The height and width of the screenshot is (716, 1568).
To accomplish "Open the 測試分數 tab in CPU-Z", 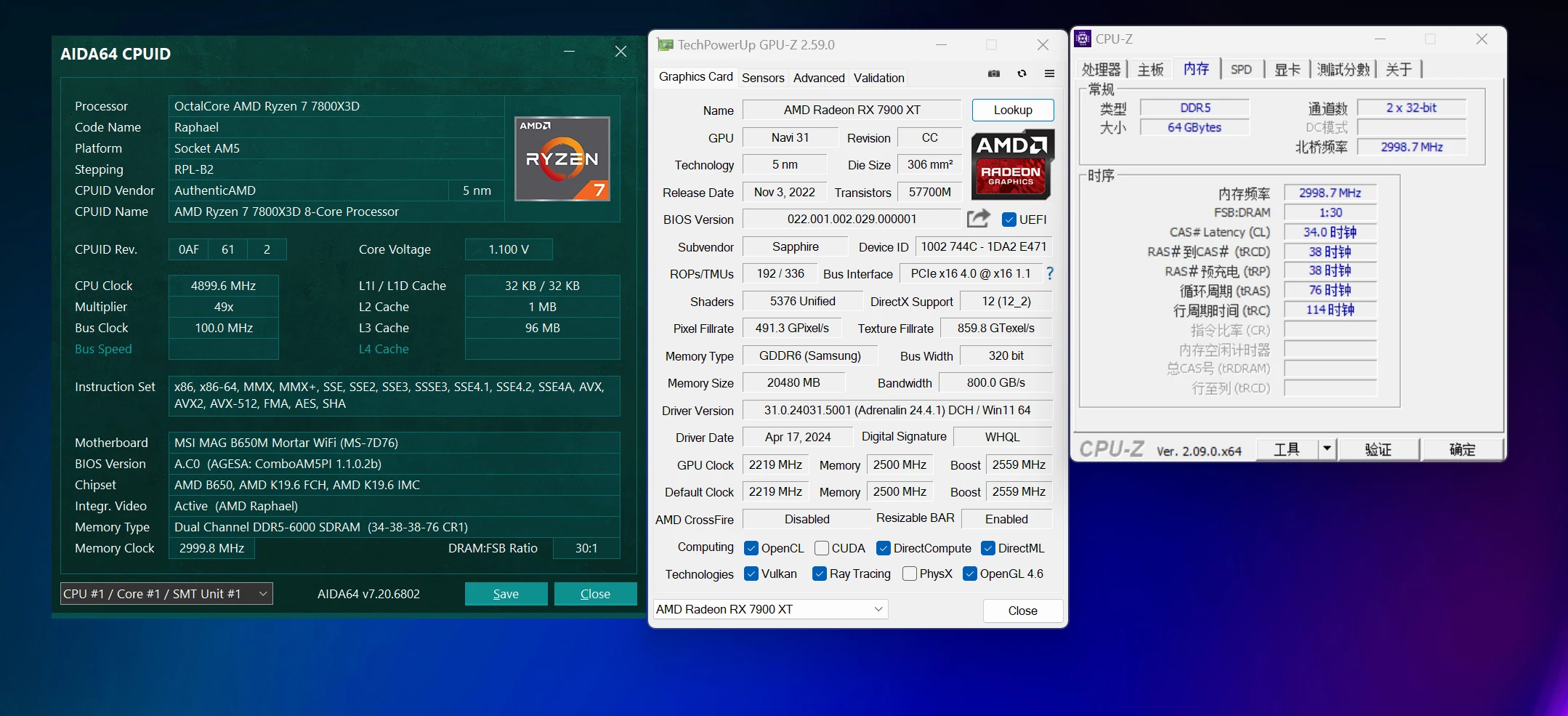I will click(1343, 69).
